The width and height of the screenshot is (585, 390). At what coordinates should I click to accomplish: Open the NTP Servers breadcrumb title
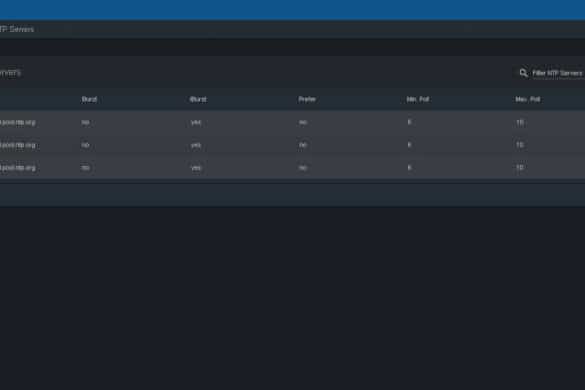click(17, 29)
